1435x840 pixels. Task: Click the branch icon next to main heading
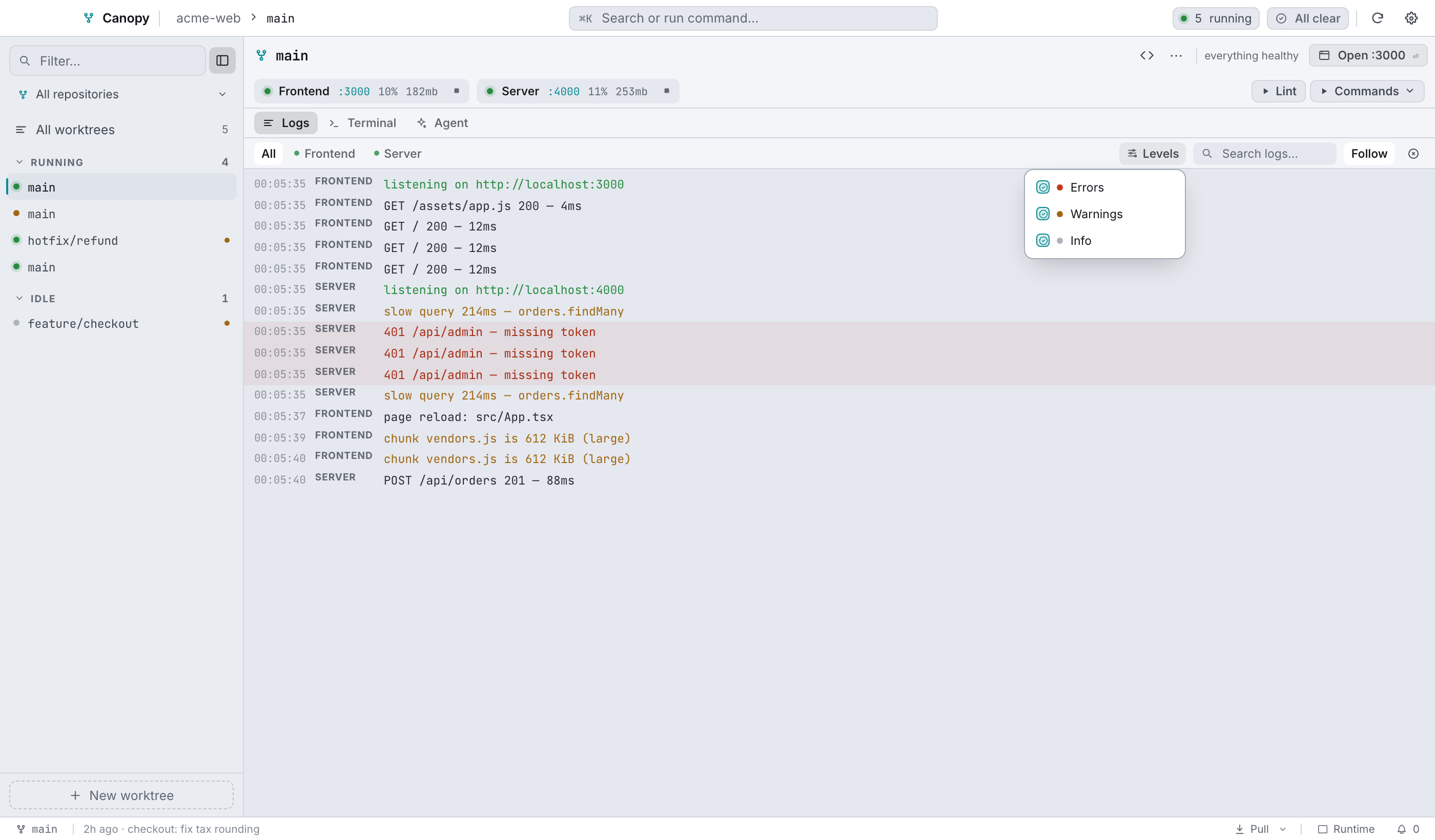point(261,55)
